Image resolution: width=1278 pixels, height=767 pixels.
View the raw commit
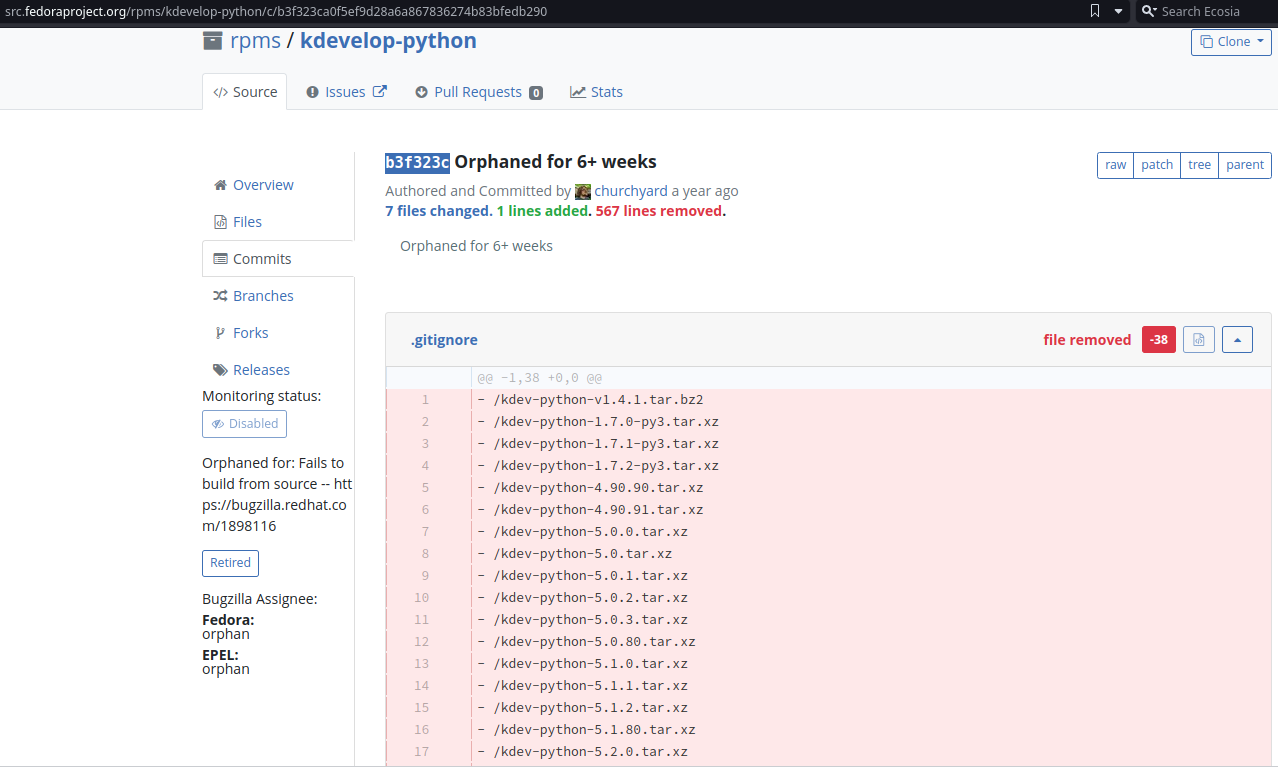coord(1116,165)
